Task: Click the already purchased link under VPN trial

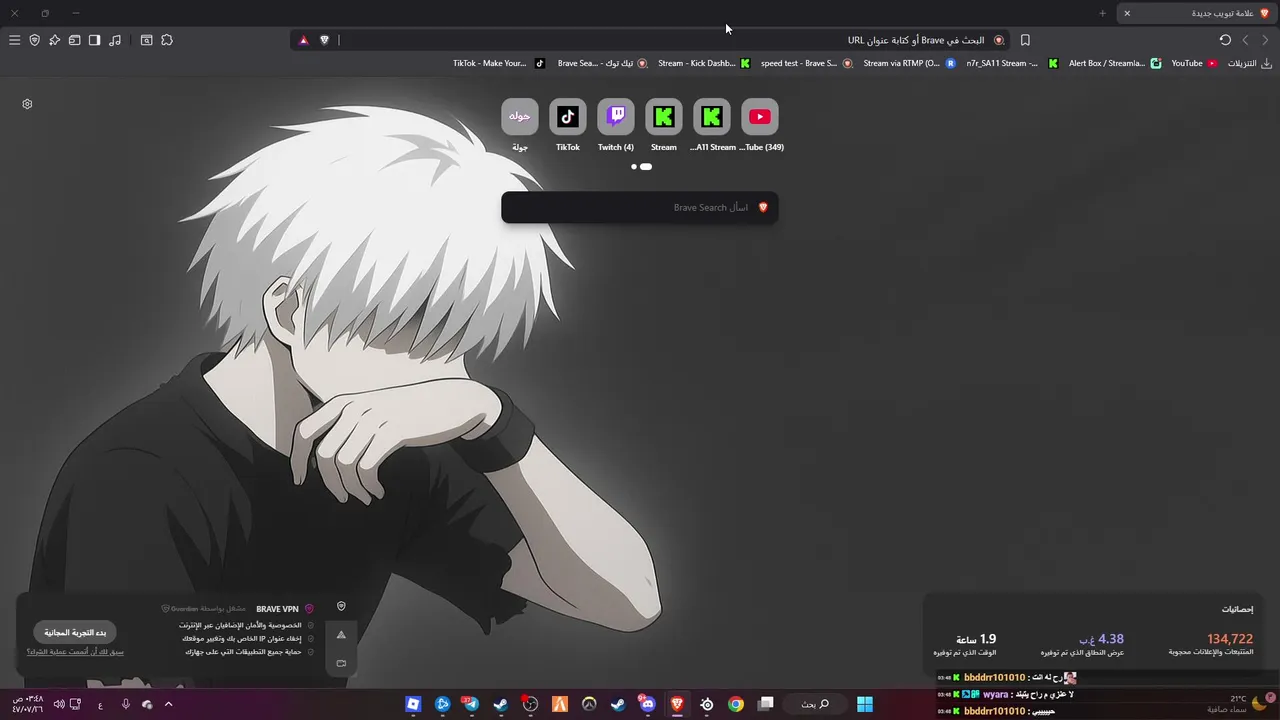Action: [75, 652]
